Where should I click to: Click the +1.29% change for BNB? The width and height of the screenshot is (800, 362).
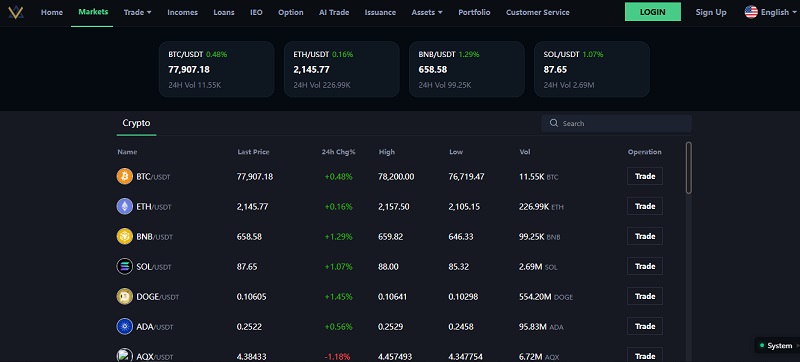(338, 237)
